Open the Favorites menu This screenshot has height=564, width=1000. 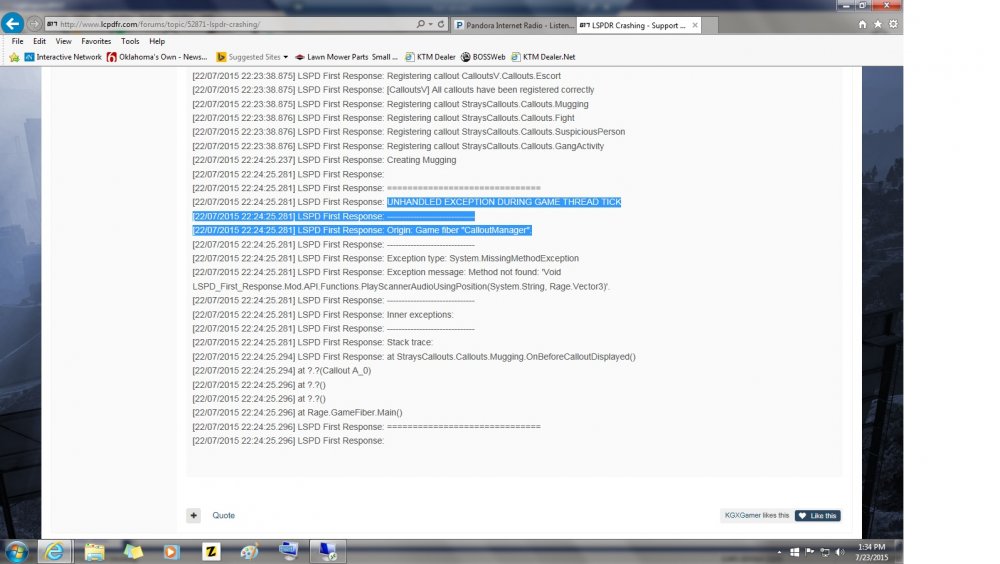(x=96, y=41)
